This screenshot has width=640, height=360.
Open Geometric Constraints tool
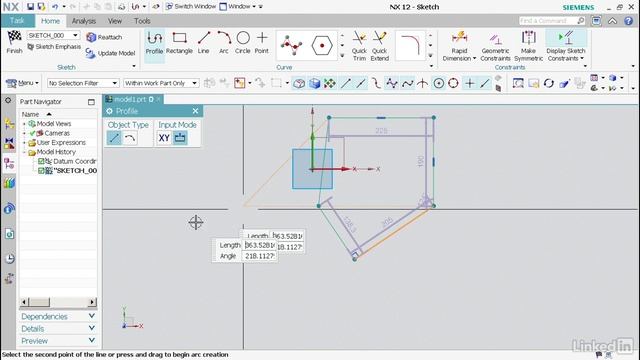tap(495, 46)
